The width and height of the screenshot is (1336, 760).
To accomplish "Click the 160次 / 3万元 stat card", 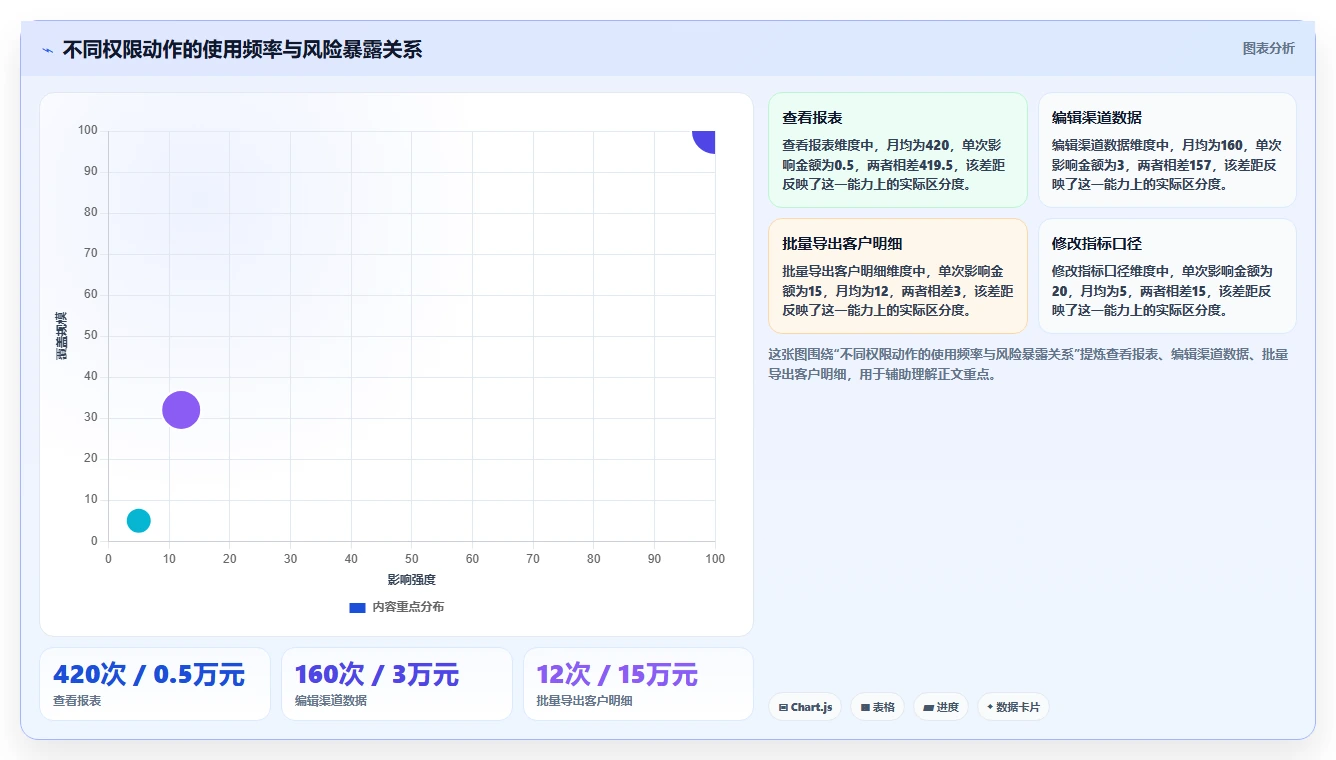I will click(396, 684).
